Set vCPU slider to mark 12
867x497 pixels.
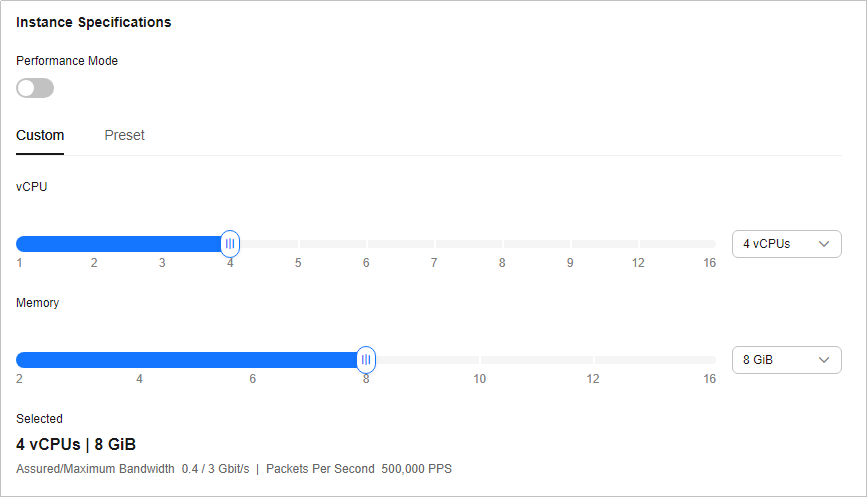click(x=638, y=243)
